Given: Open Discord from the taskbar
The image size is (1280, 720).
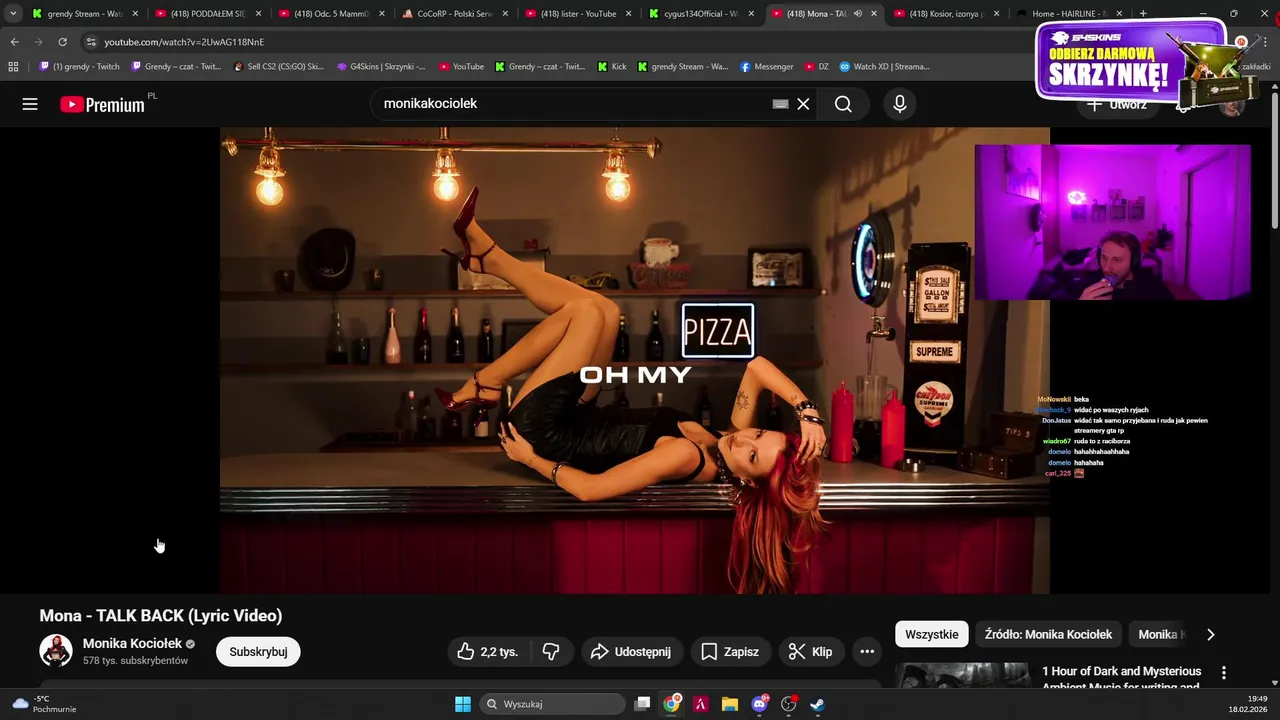Looking at the screenshot, I should click(759, 704).
